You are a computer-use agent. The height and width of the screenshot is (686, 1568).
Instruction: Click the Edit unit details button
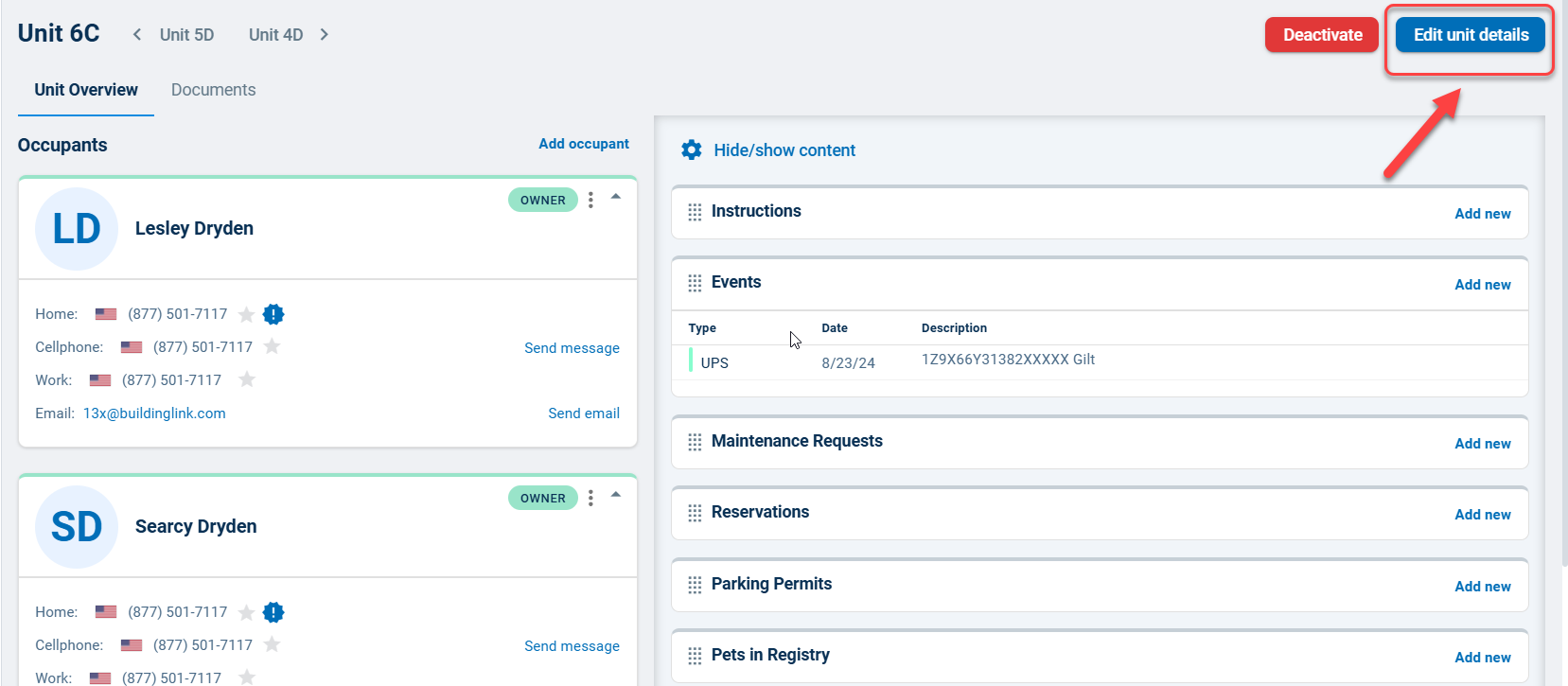point(1471,35)
